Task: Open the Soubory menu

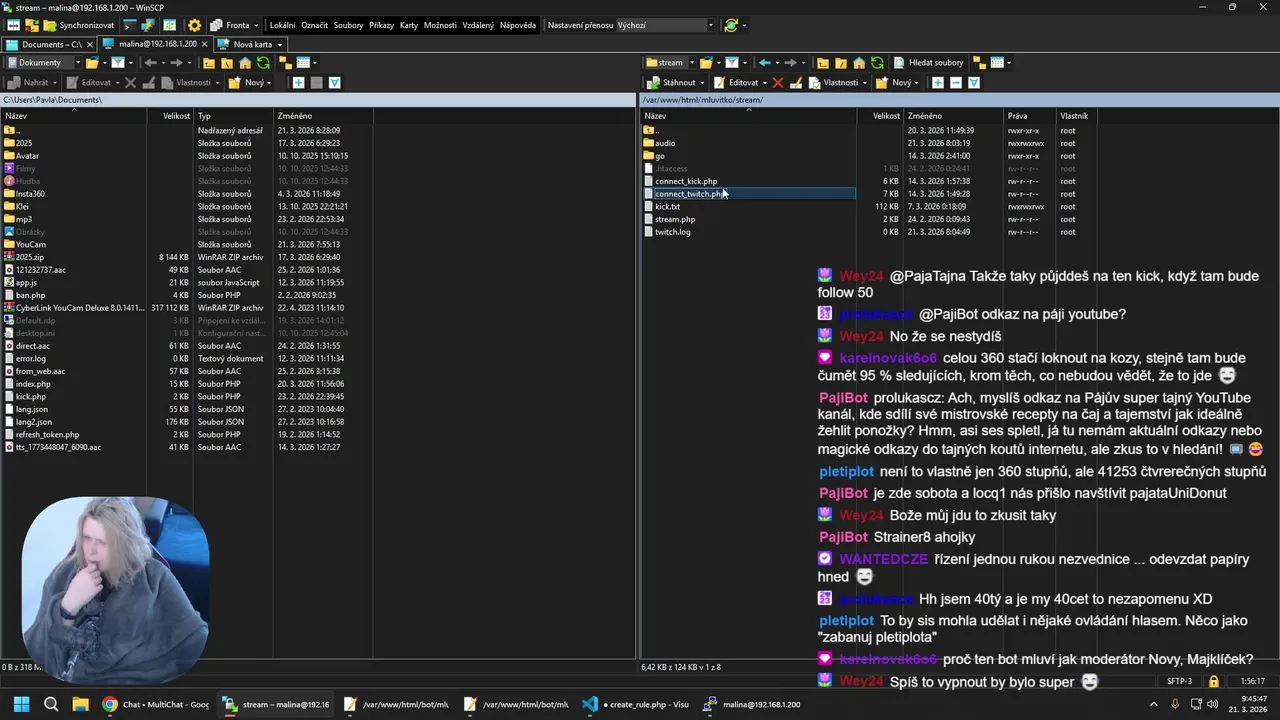Action: tap(348, 25)
